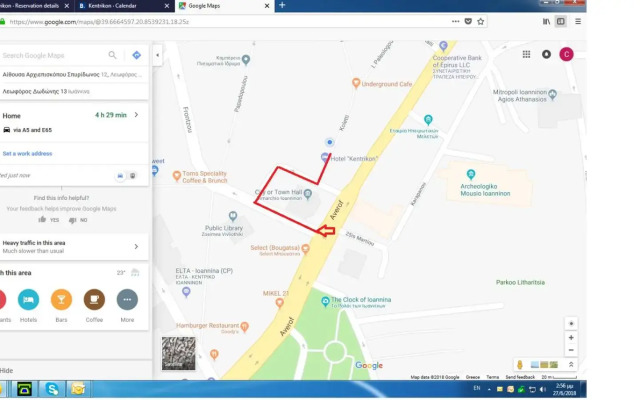
Task: Open the Google apps grid icon
Action: 527,54
